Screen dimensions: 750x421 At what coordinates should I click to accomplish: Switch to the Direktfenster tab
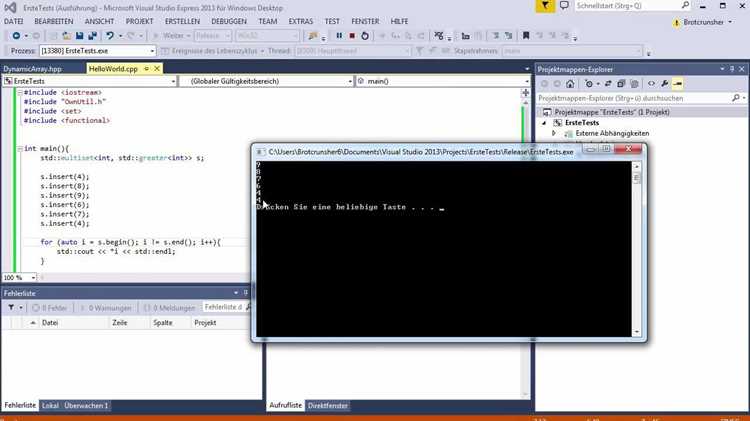[x=328, y=406]
